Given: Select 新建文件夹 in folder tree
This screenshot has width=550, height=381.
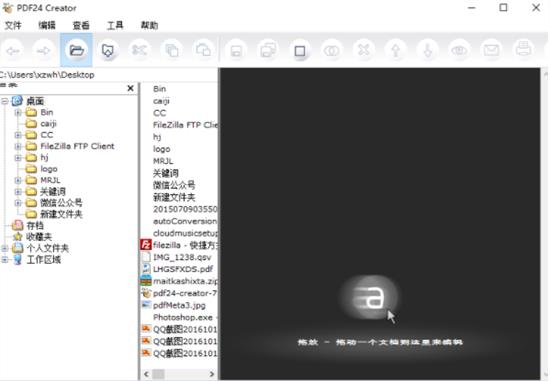Looking at the screenshot, I should point(61,214).
